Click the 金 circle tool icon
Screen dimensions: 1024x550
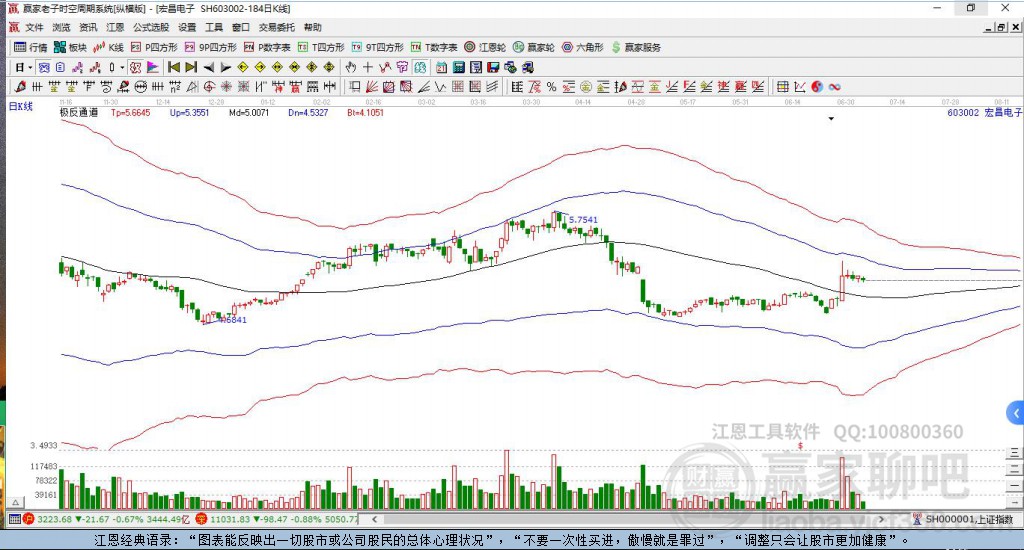(x=586, y=87)
